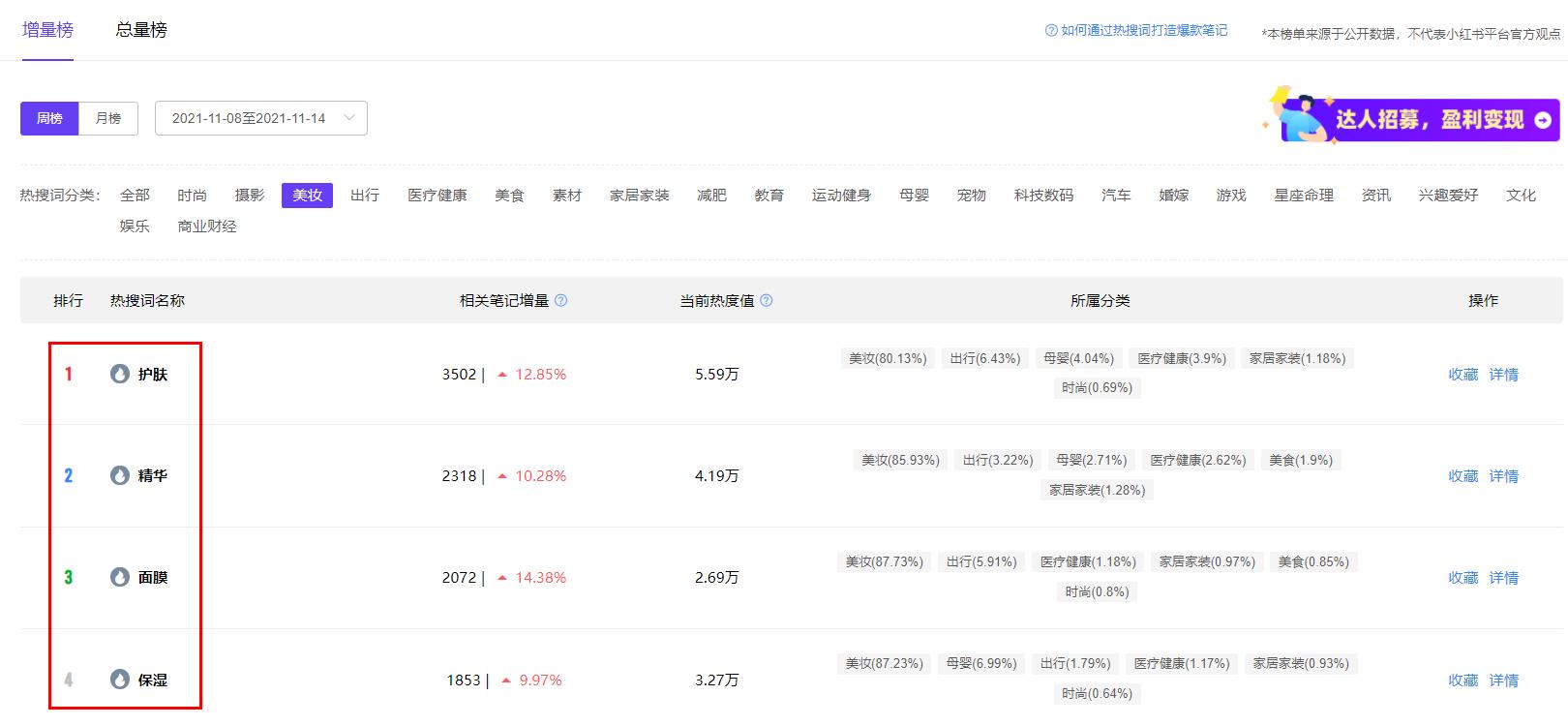This screenshot has width=1568, height=726.
Task: Filter hot words by 时尚
Action: click(x=192, y=196)
